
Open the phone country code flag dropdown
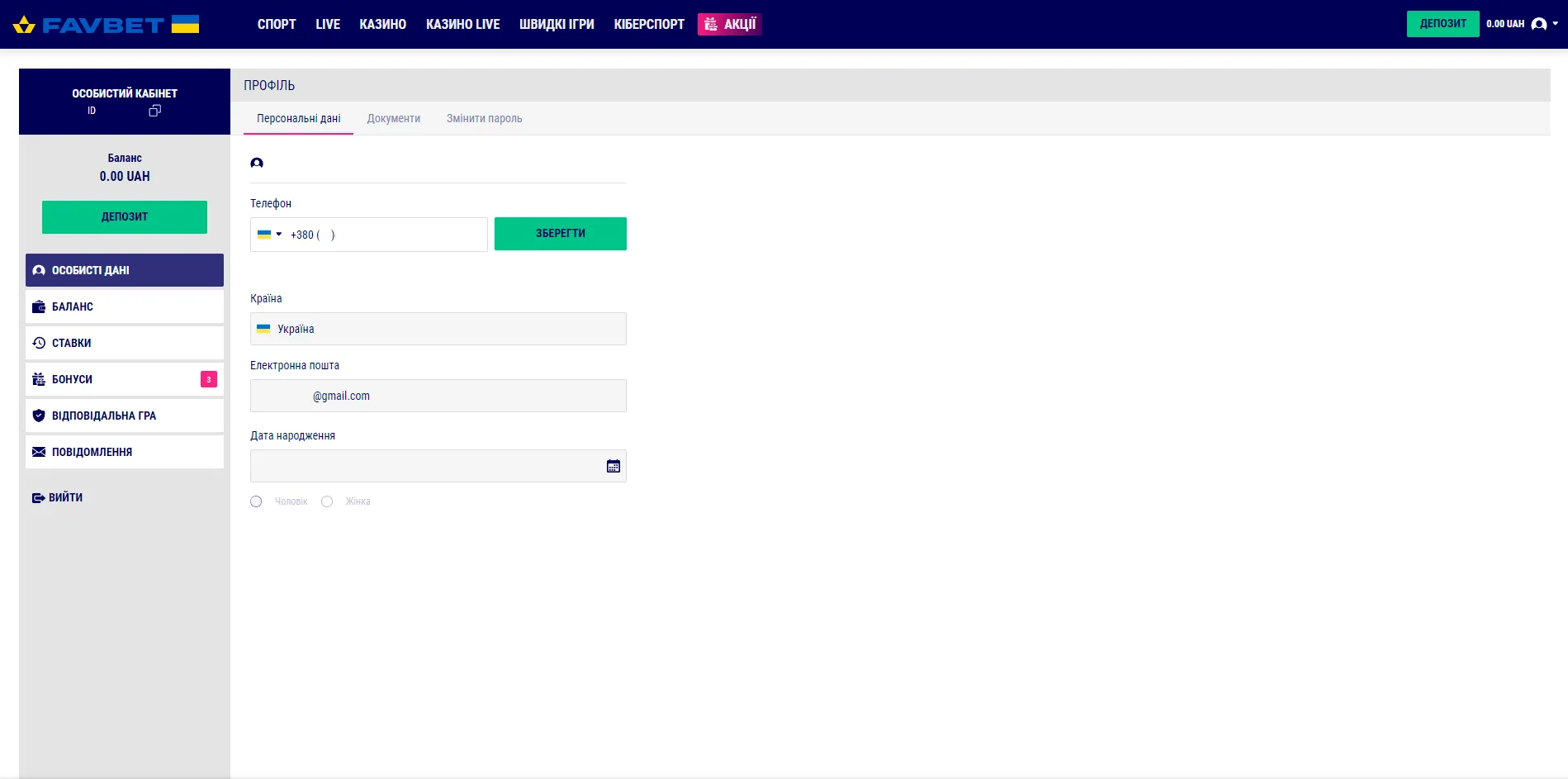pyautogui.click(x=270, y=235)
